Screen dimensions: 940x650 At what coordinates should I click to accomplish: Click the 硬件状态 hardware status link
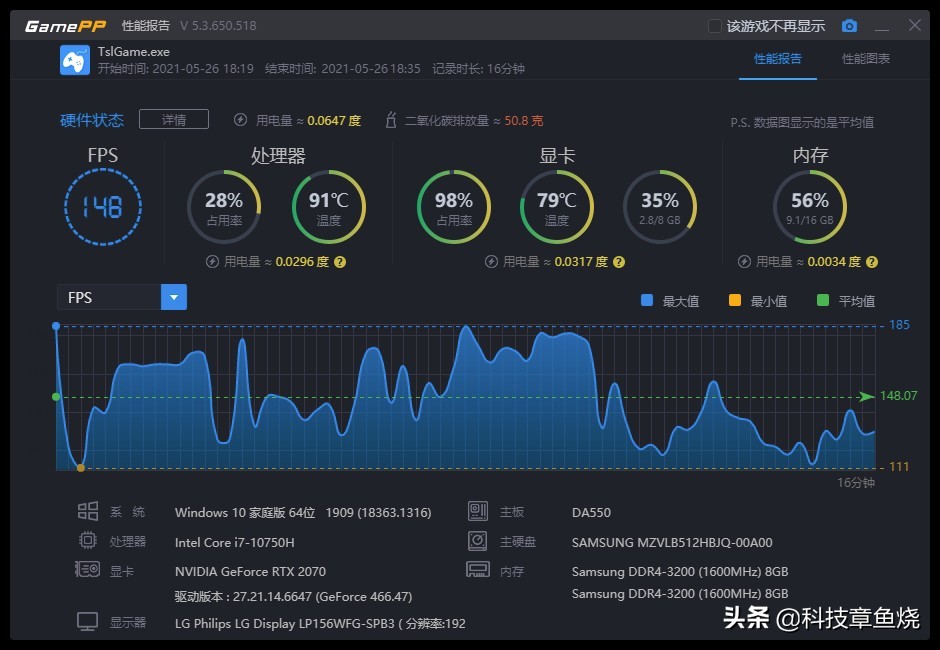[x=91, y=118]
